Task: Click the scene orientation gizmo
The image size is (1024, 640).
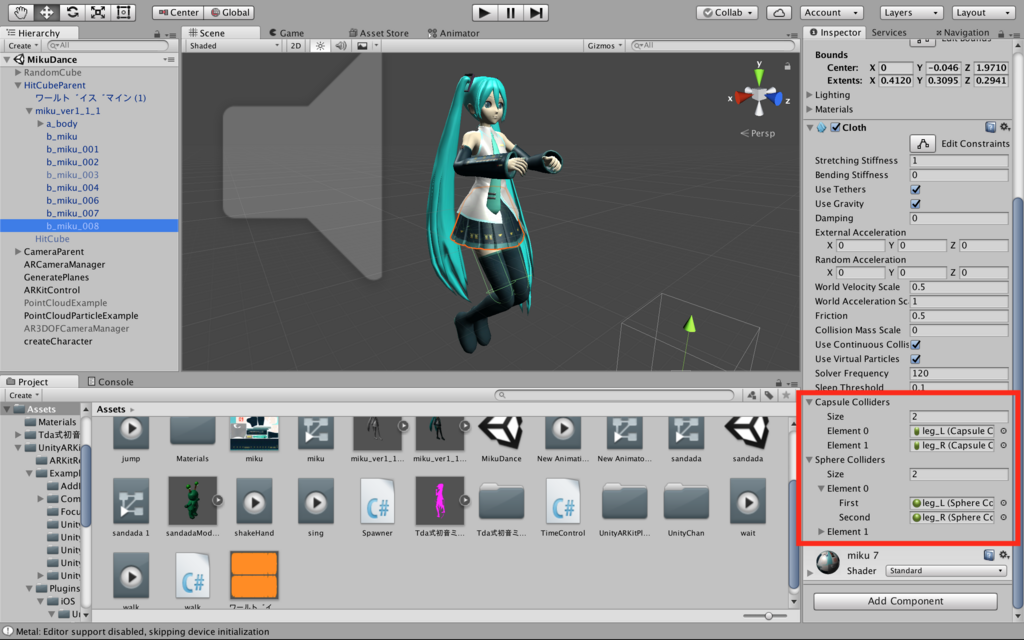Action: [760, 96]
